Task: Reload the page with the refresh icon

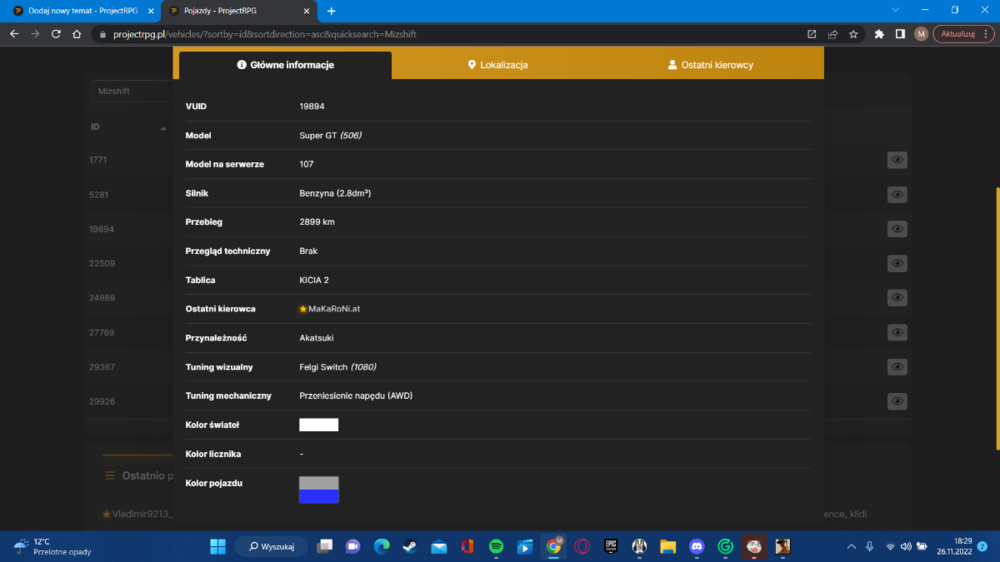Action: [x=56, y=34]
